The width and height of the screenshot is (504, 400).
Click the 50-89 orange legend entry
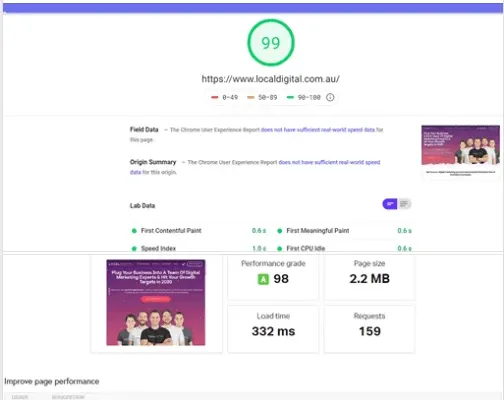point(262,97)
